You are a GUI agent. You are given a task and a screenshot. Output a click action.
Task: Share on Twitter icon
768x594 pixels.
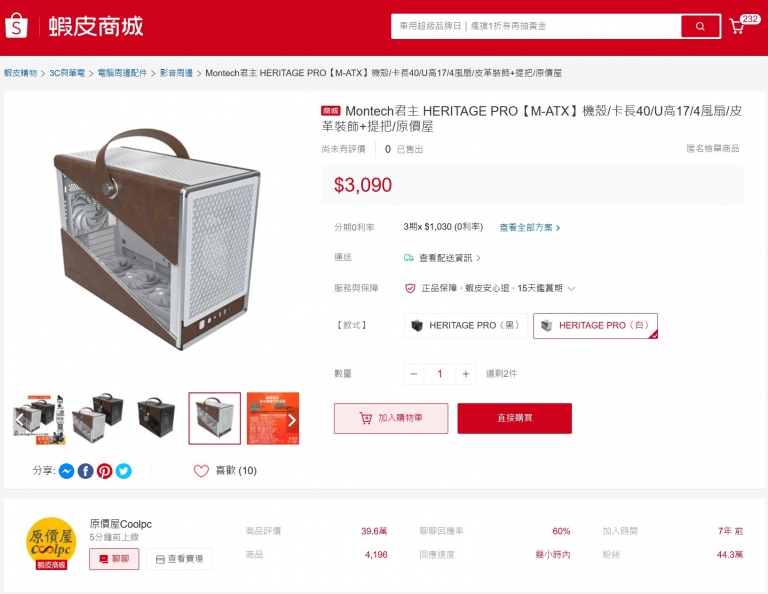click(x=123, y=471)
